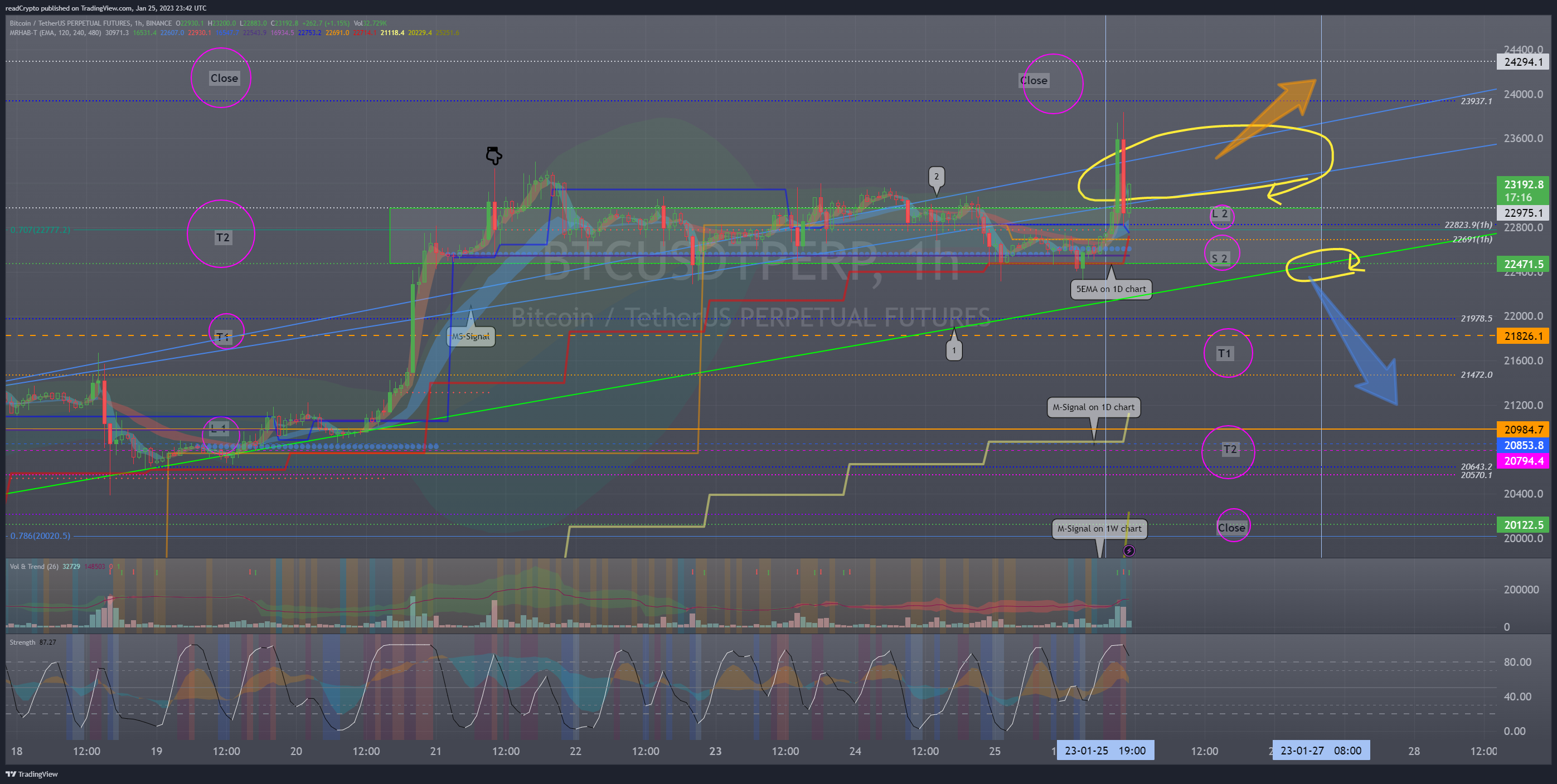
Task: Select the black pointing hand emoji marker
Action: point(494,155)
